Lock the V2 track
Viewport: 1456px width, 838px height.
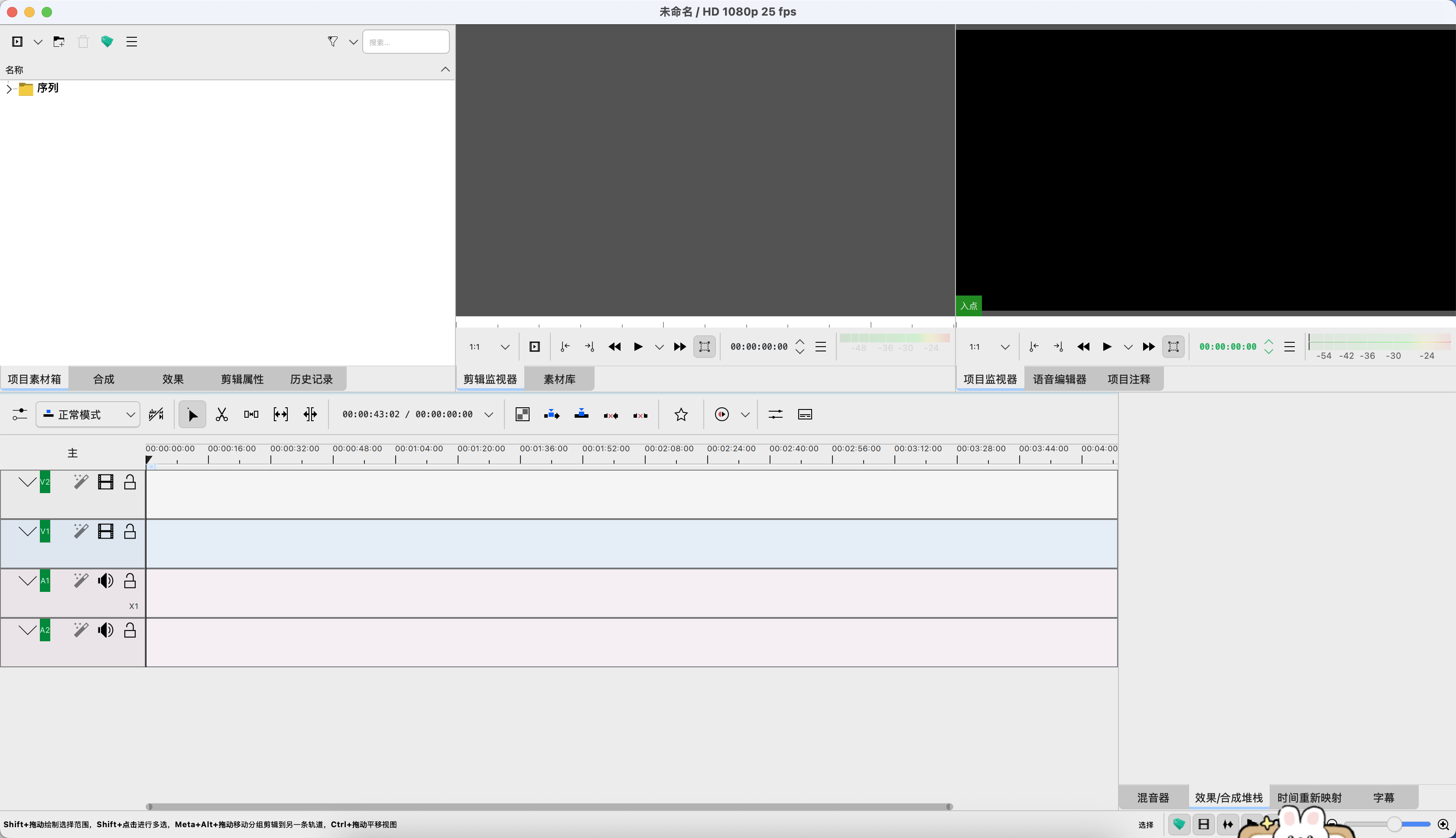[x=130, y=482]
